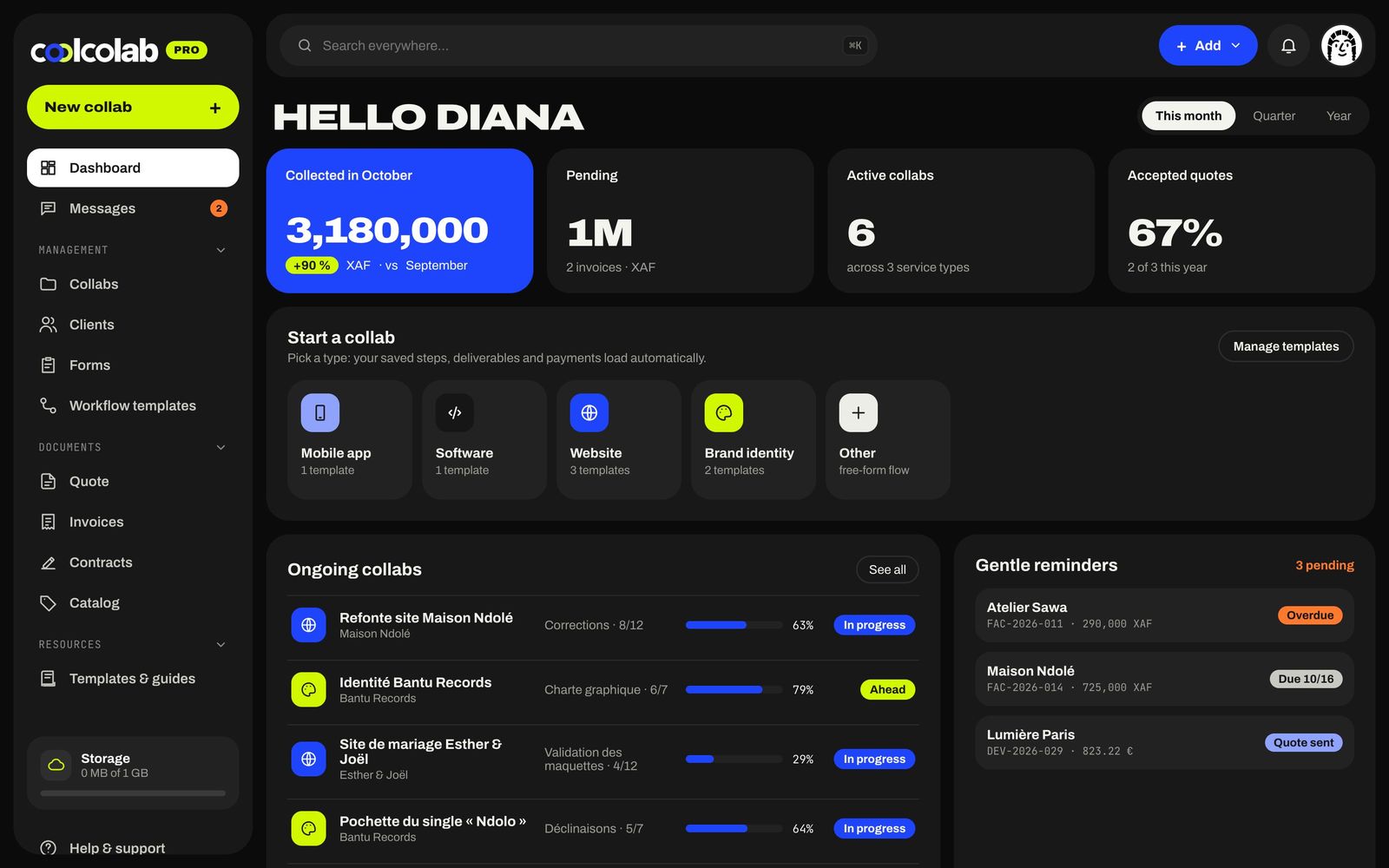The width and height of the screenshot is (1389, 868).
Task: Click the Overdue badge for Atelier Sawa
Action: [x=1310, y=615]
